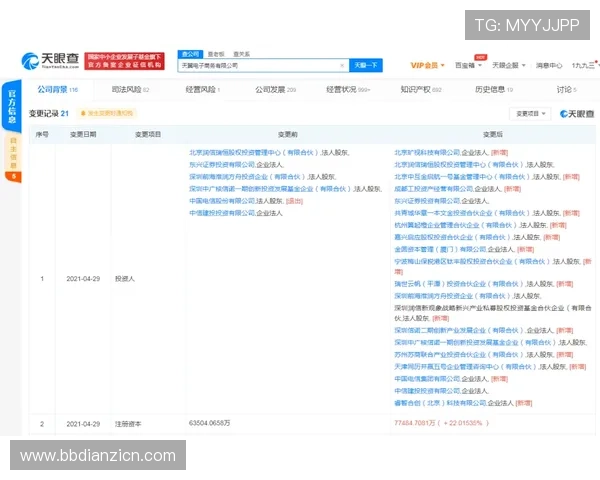Select the 注册资本 change item cell

tap(128, 424)
